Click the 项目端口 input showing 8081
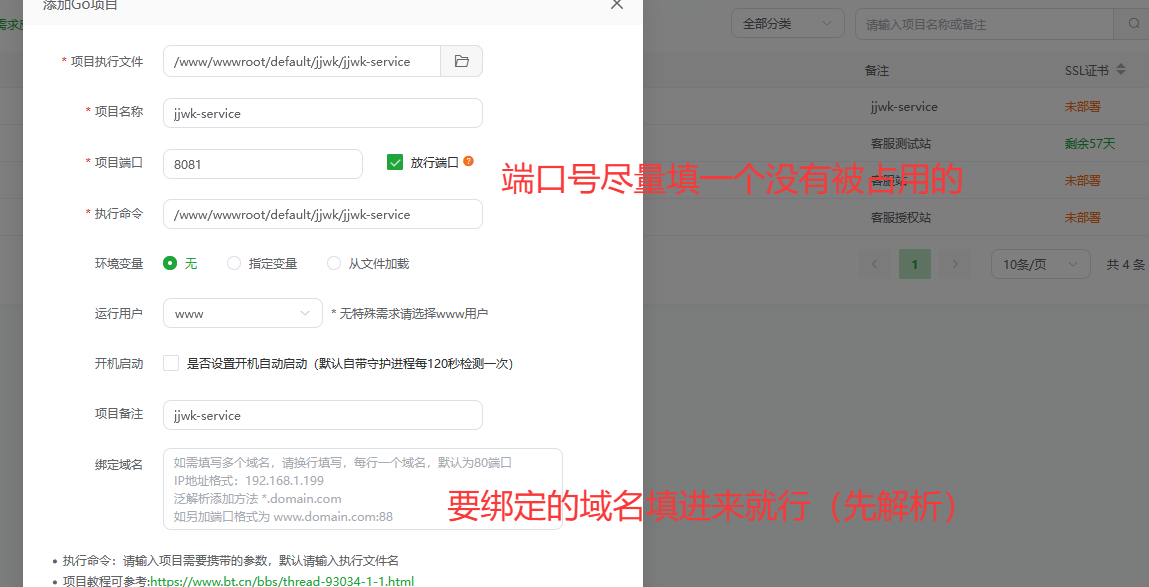The image size is (1149, 587). click(262, 162)
